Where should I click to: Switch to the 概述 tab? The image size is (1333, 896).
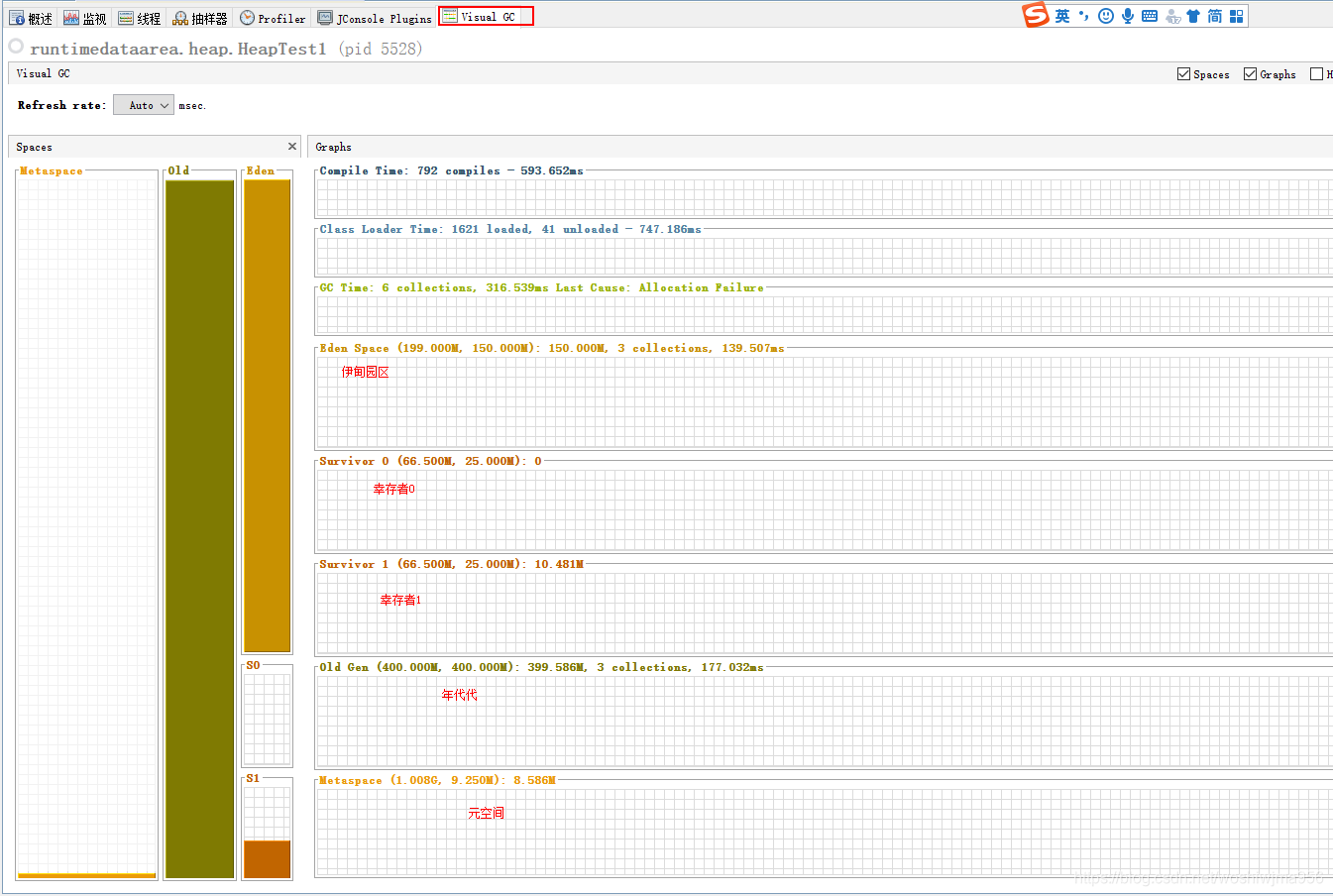[x=31, y=18]
